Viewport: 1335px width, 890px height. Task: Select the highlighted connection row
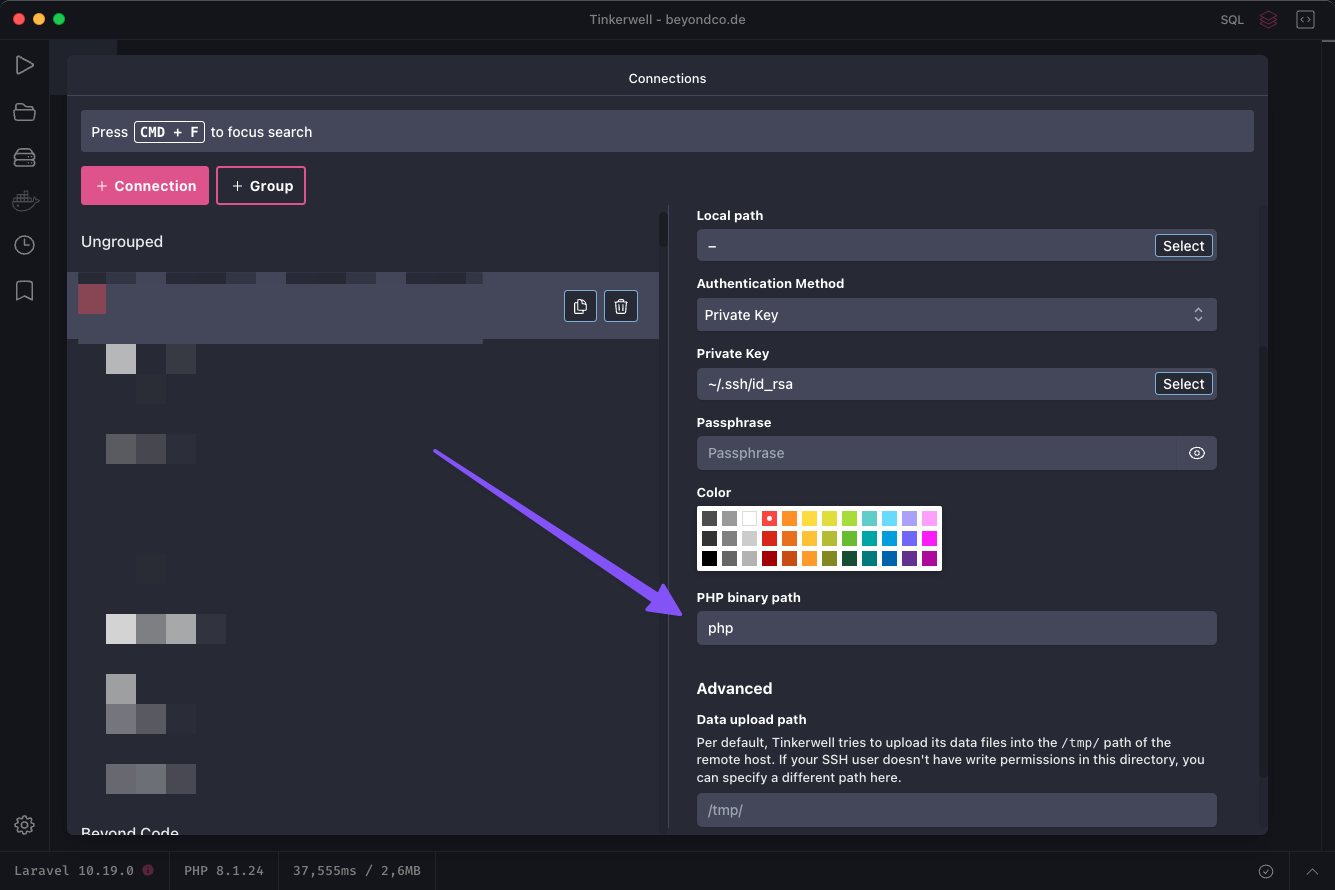(363, 306)
